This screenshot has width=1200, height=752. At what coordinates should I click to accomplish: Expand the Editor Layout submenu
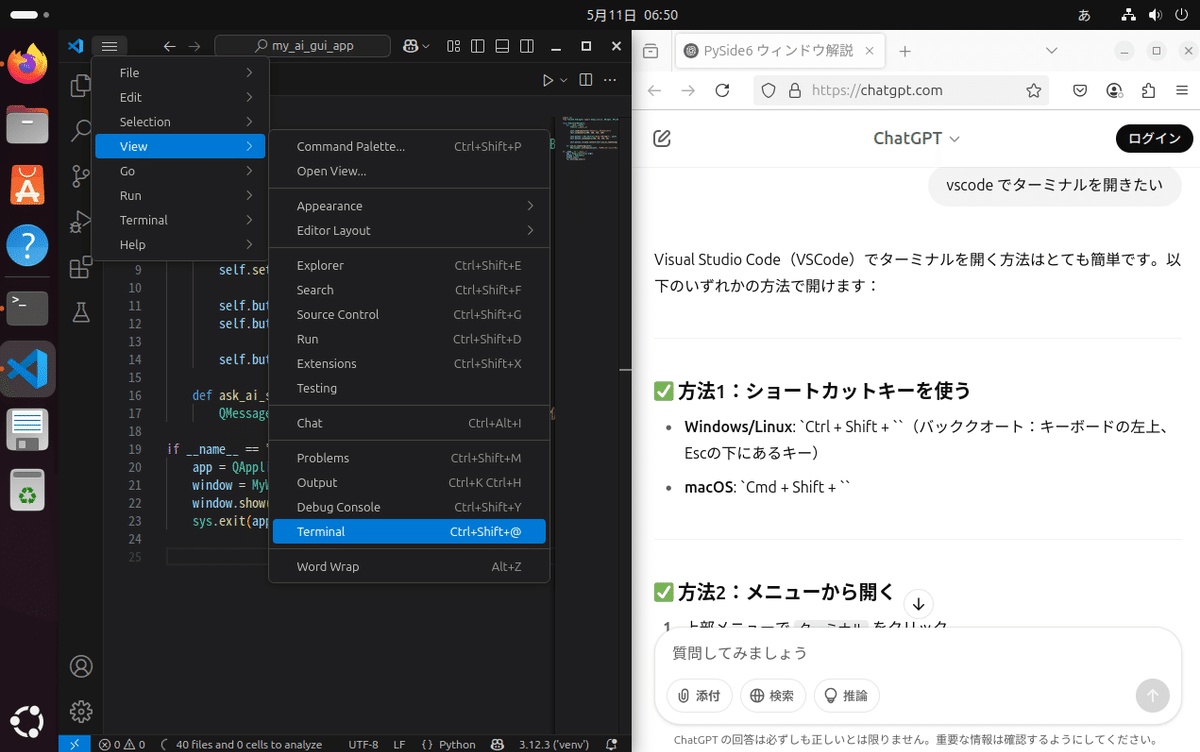[x=409, y=230]
